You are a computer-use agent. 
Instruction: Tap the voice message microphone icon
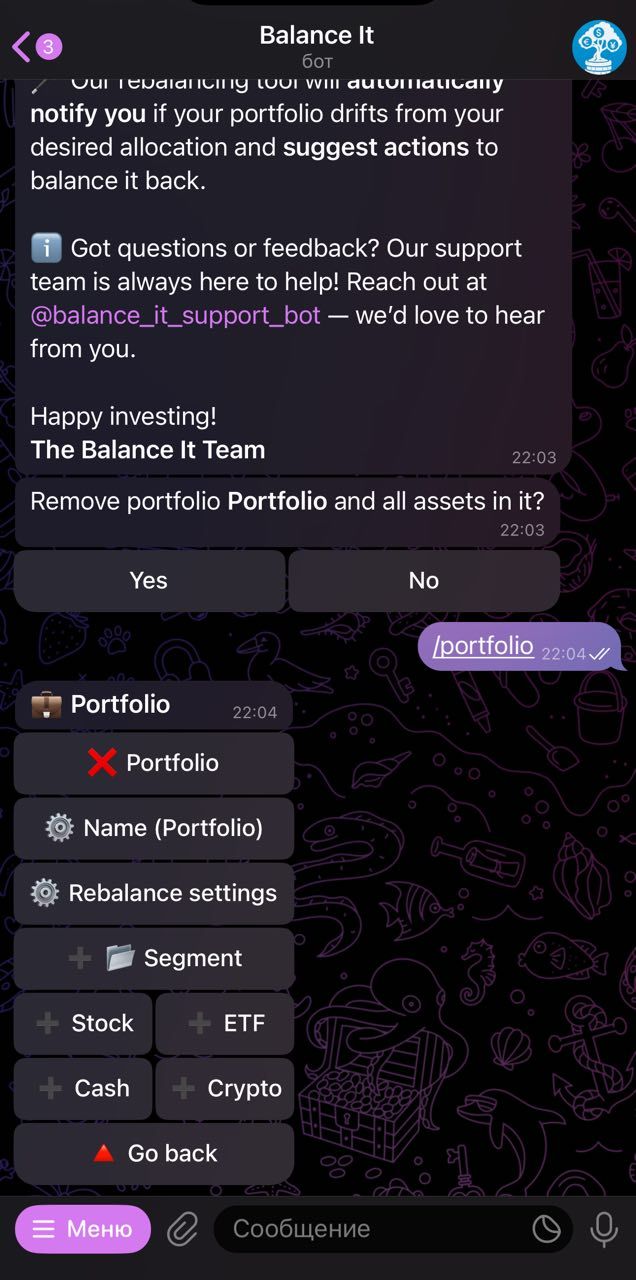pyautogui.click(x=604, y=1228)
